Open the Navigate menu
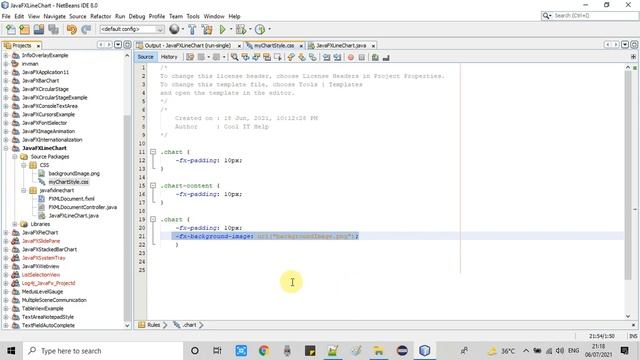Viewport: 640px width, 360px height. [54, 16]
